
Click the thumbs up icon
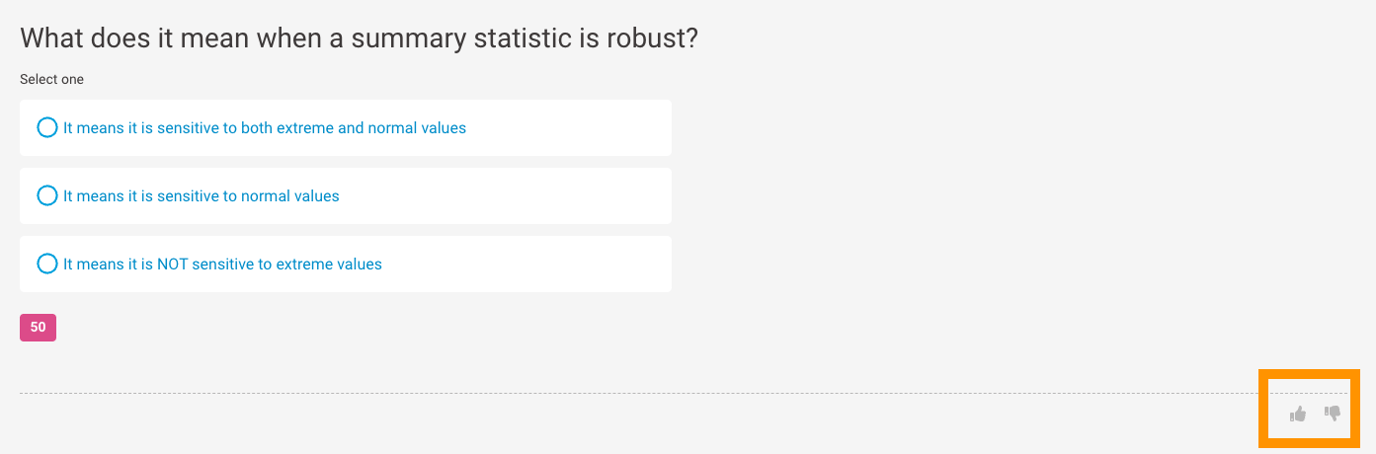(1298, 413)
